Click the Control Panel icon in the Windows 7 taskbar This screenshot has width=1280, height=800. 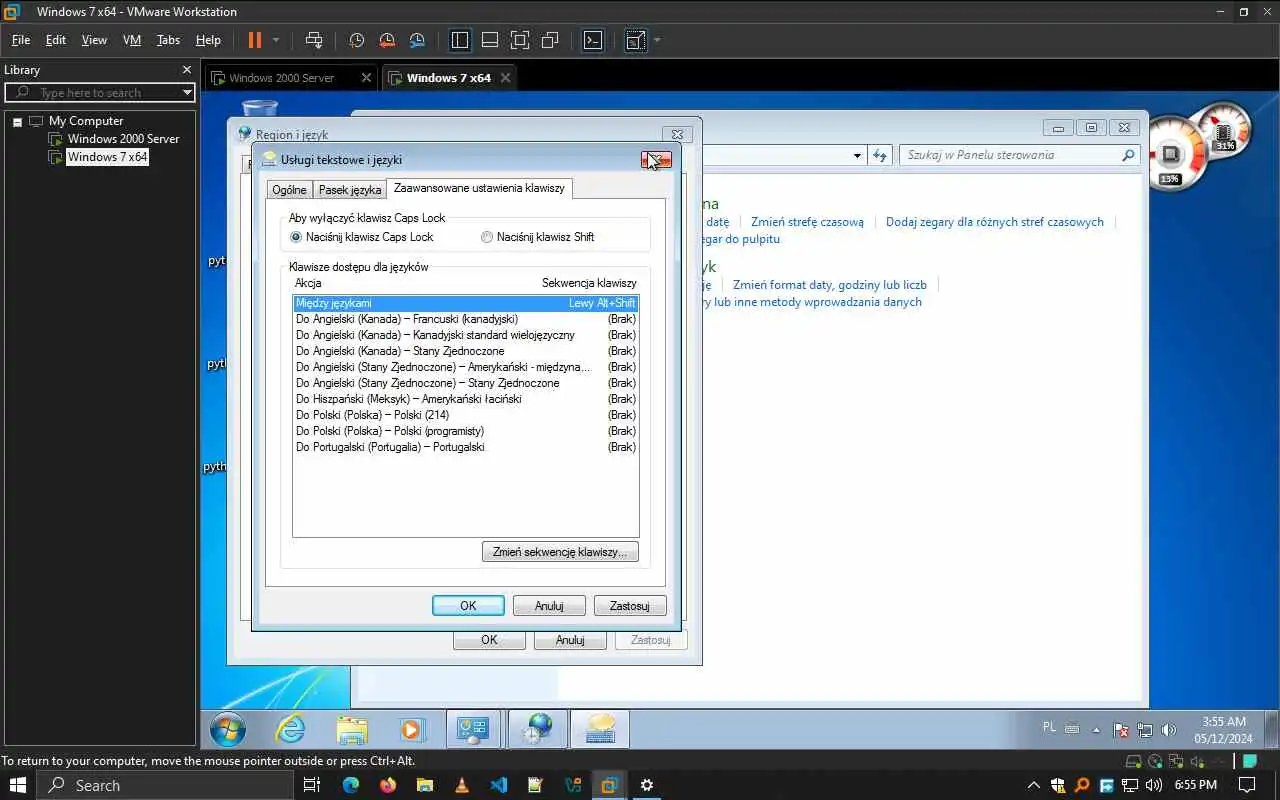pyautogui.click(x=472, y=730)
